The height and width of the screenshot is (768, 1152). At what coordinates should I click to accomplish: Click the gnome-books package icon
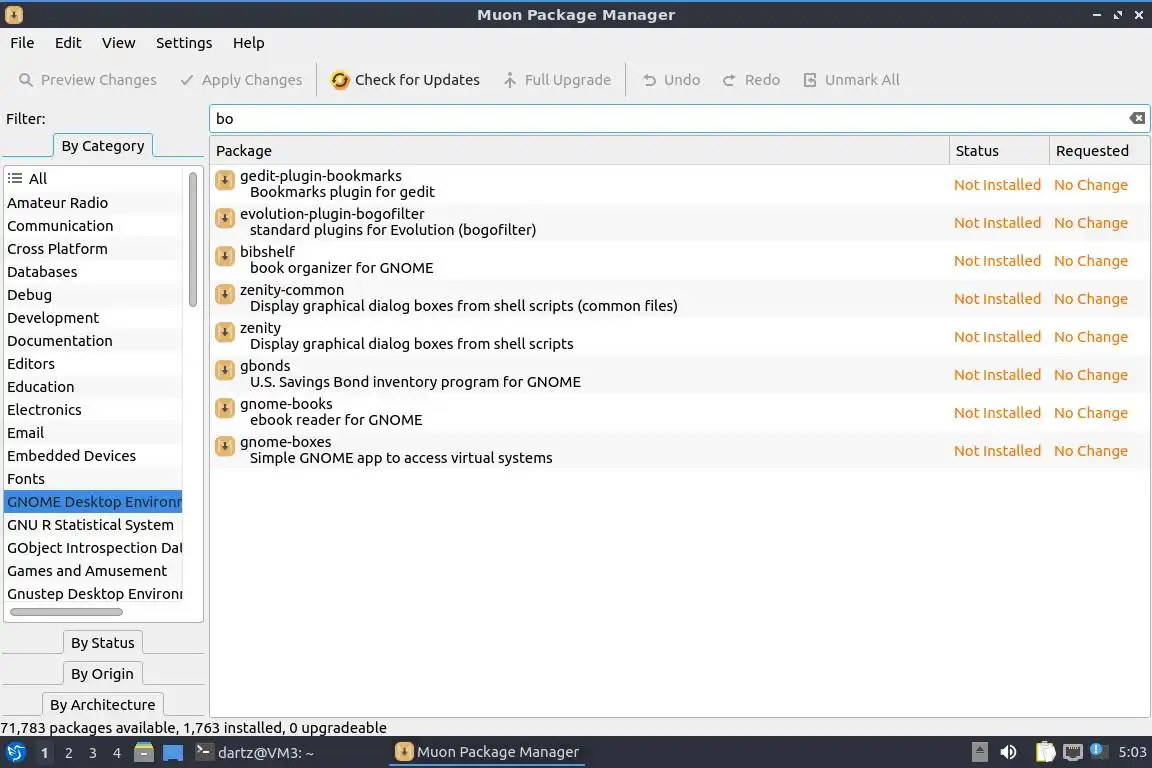[225, 408]
